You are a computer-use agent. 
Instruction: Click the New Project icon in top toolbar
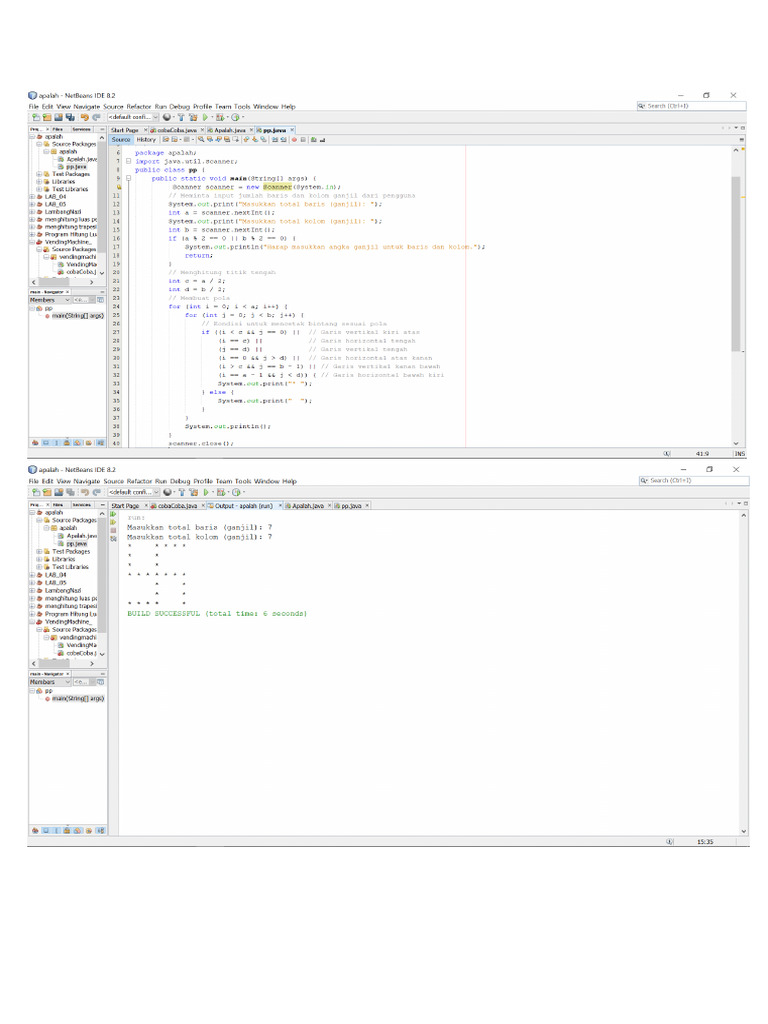tap(34, 117)
